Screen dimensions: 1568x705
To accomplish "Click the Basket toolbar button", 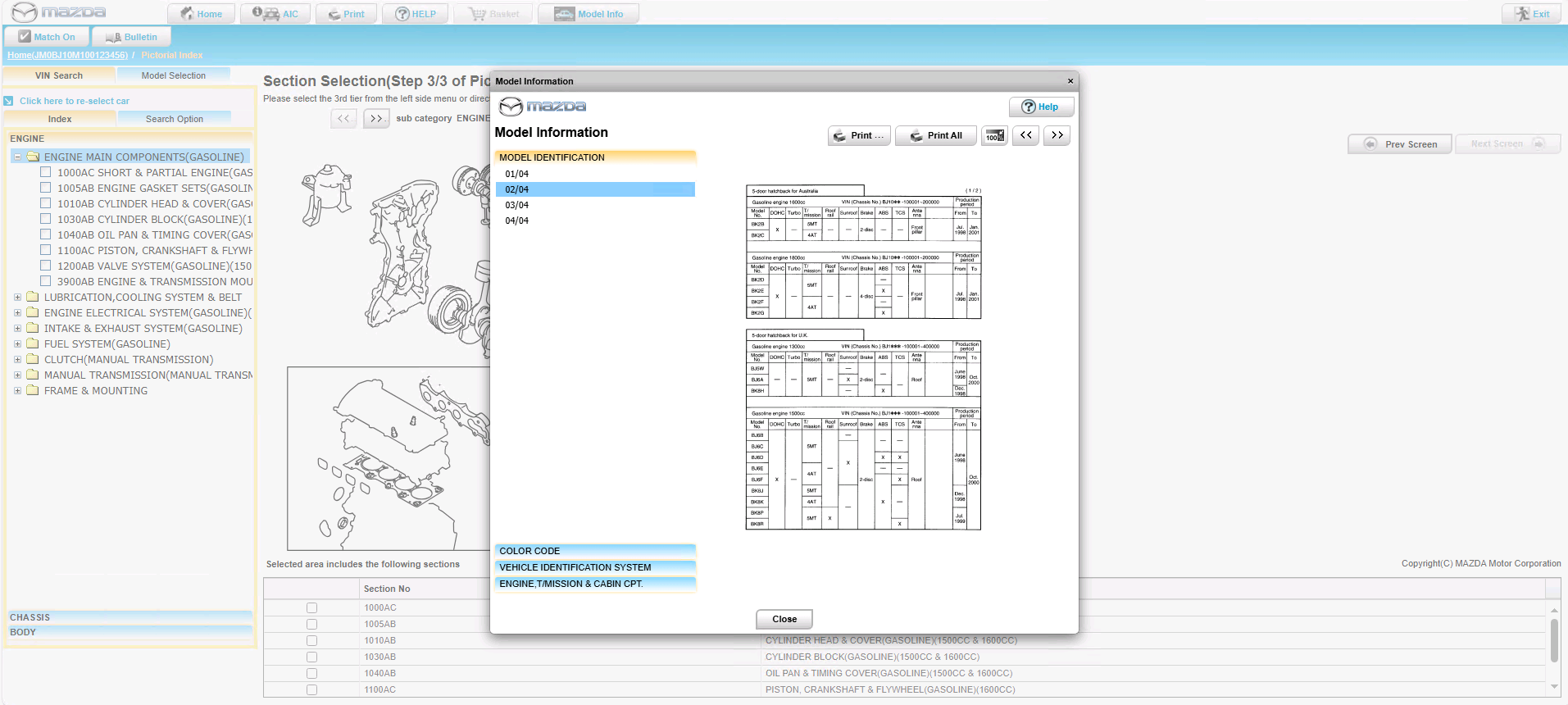I will [x=493, y=14].
